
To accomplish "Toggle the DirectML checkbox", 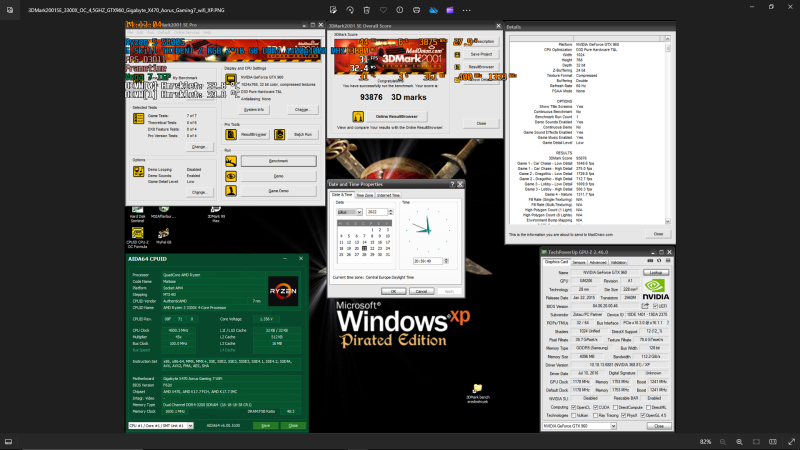I will 648,408.
